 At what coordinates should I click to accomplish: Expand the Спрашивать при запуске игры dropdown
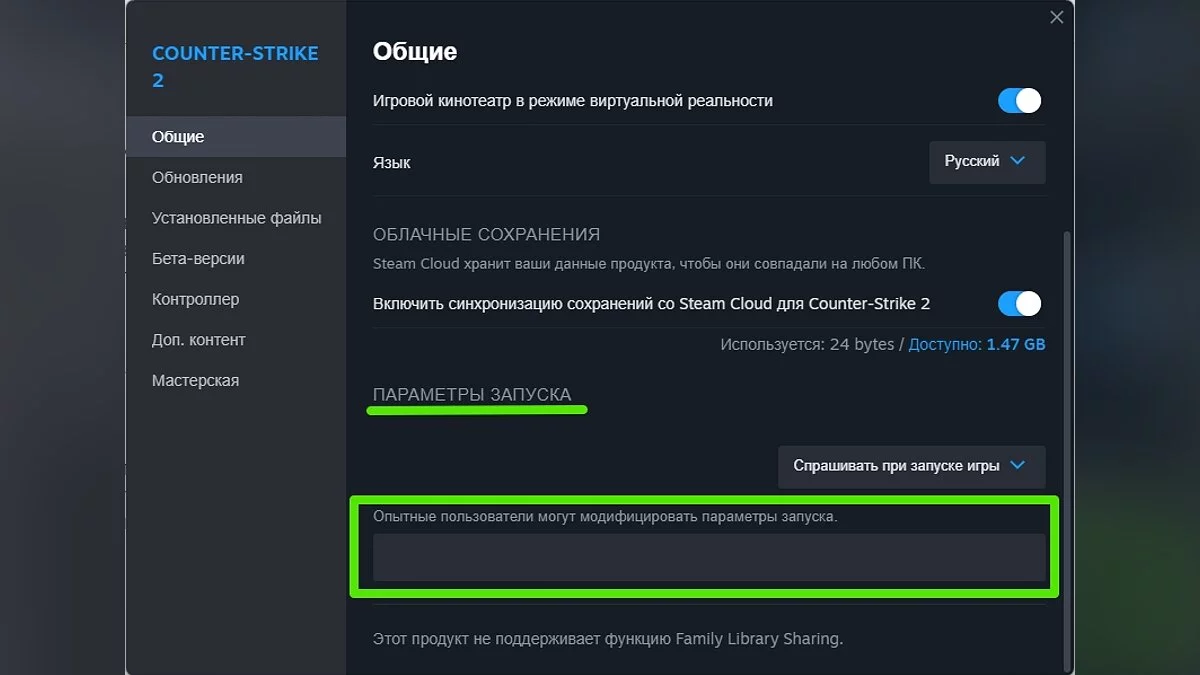[x=910, y=466]
